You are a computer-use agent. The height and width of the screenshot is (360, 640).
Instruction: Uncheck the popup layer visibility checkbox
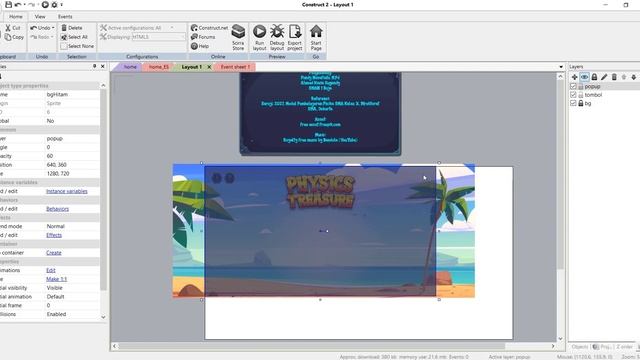tap(573, 86)
